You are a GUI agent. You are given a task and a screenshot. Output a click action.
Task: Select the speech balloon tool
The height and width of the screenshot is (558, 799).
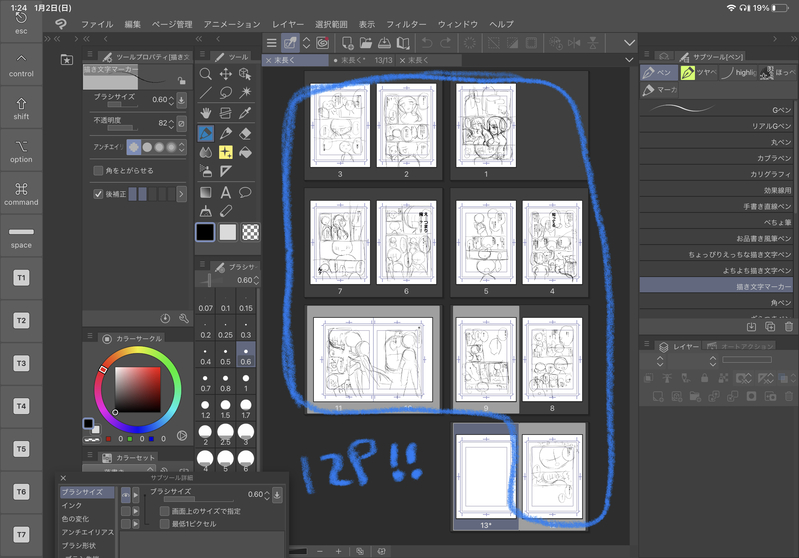(x=245, y=193)
